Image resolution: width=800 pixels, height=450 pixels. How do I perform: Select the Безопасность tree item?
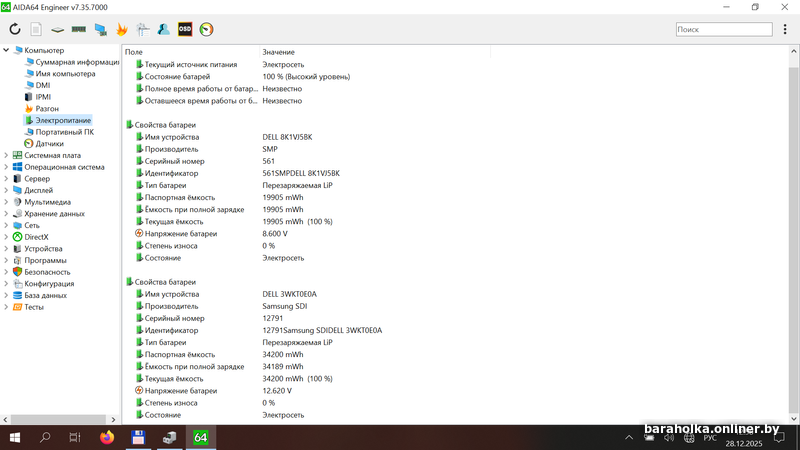point(47,272)
